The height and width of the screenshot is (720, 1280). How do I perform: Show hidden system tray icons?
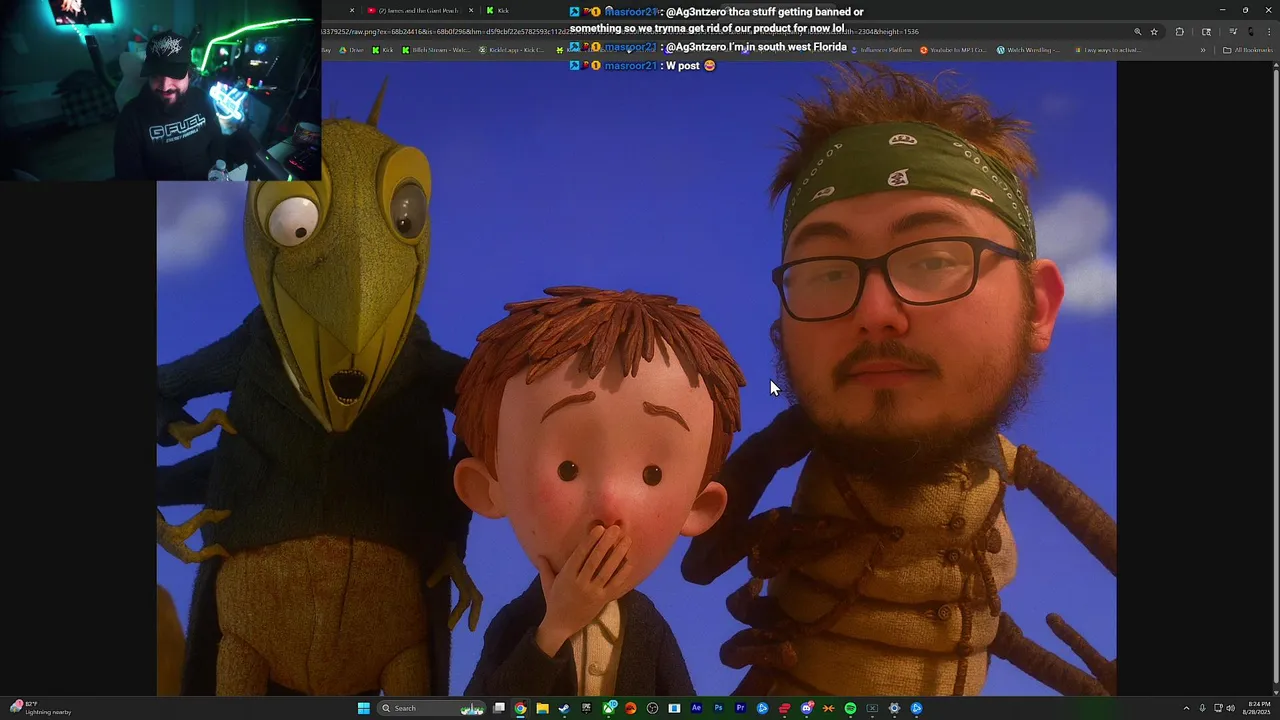[x=1186, y=708]
